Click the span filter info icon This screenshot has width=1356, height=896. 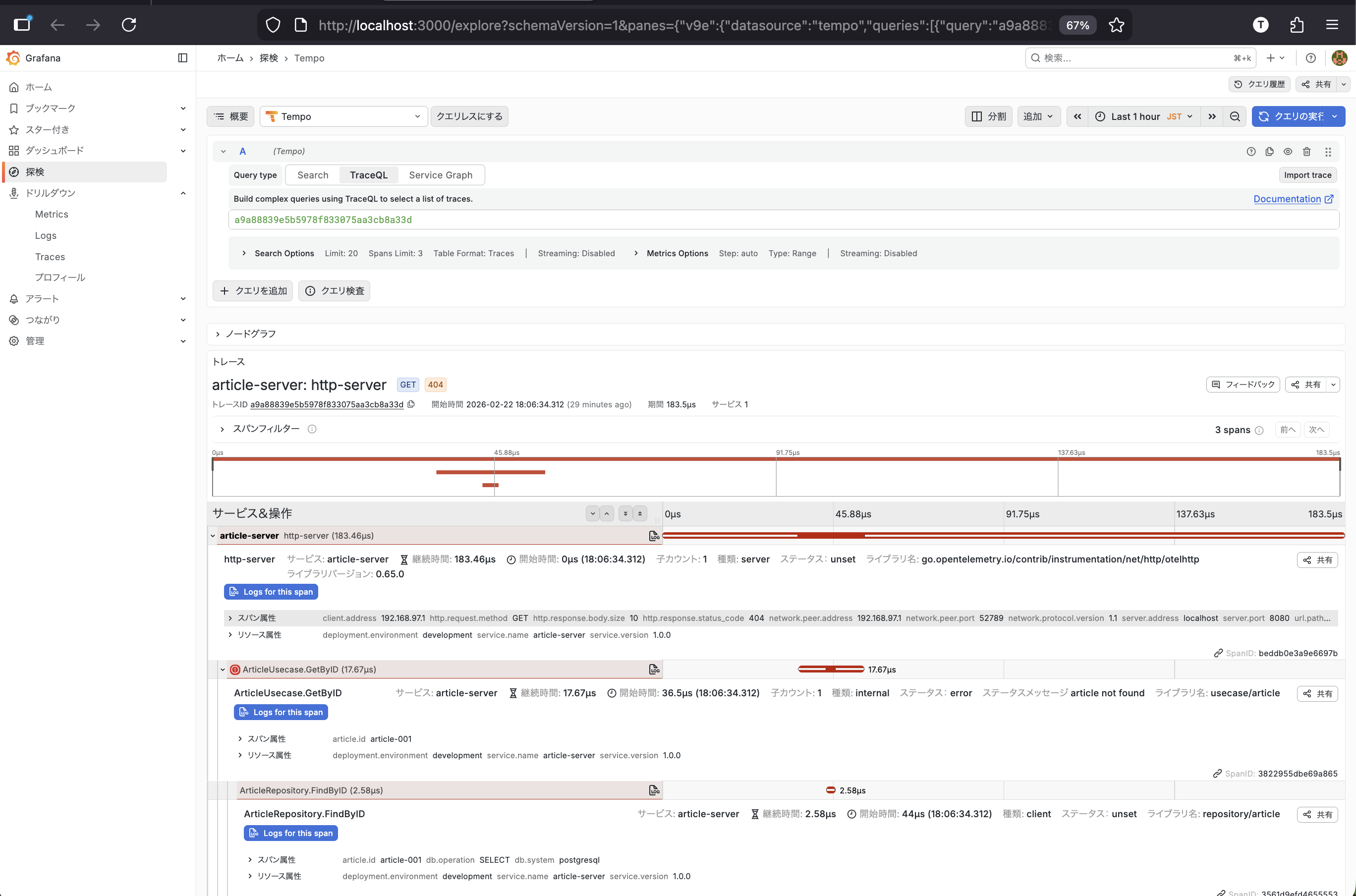312,429
